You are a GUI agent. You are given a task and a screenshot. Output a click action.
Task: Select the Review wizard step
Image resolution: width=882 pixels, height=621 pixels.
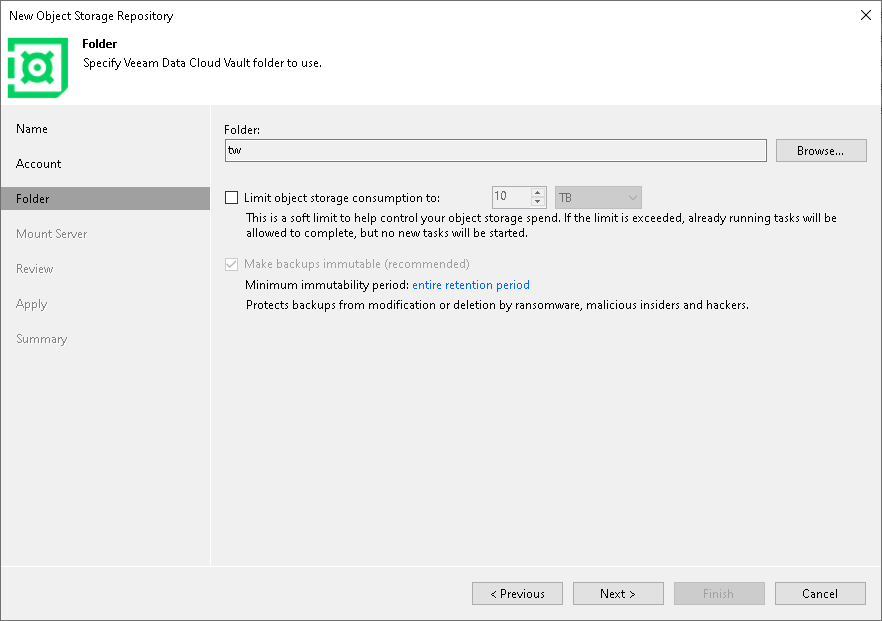(x=34, y=269)
